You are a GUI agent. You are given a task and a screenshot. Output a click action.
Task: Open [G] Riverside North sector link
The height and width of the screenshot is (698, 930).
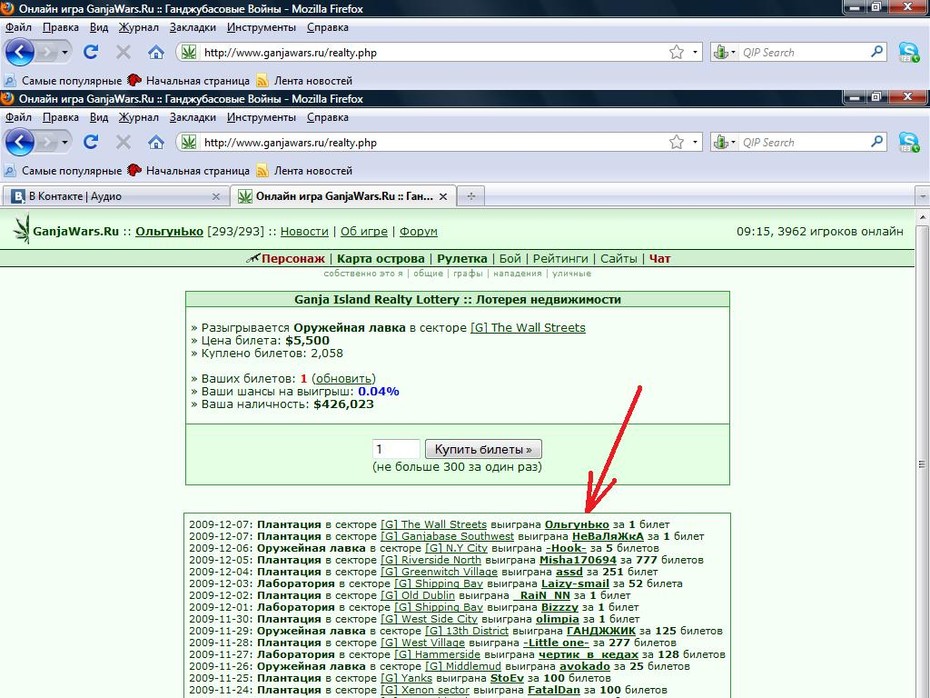point(431,560)
